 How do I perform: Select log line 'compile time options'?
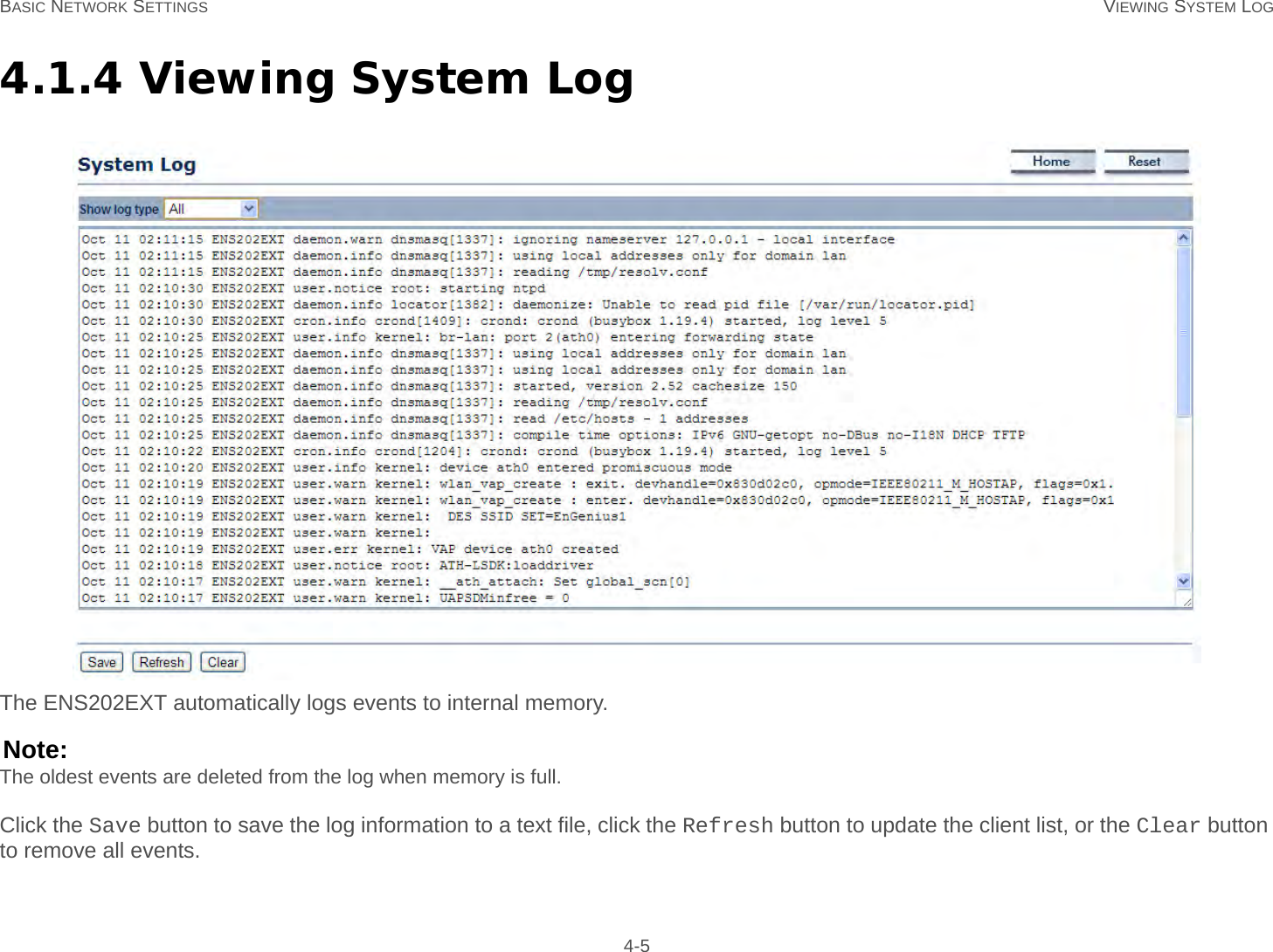tap(554, 435)
